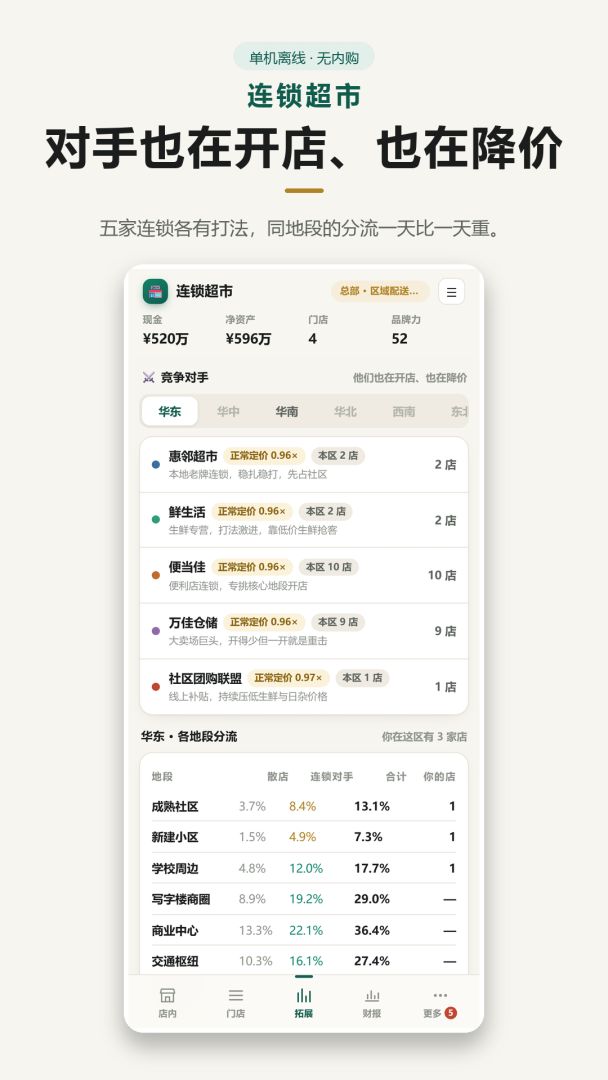Tap the 10 店 count for 便当佳
The height and width of the screenshot is (1080, 608).
(442, 575)
